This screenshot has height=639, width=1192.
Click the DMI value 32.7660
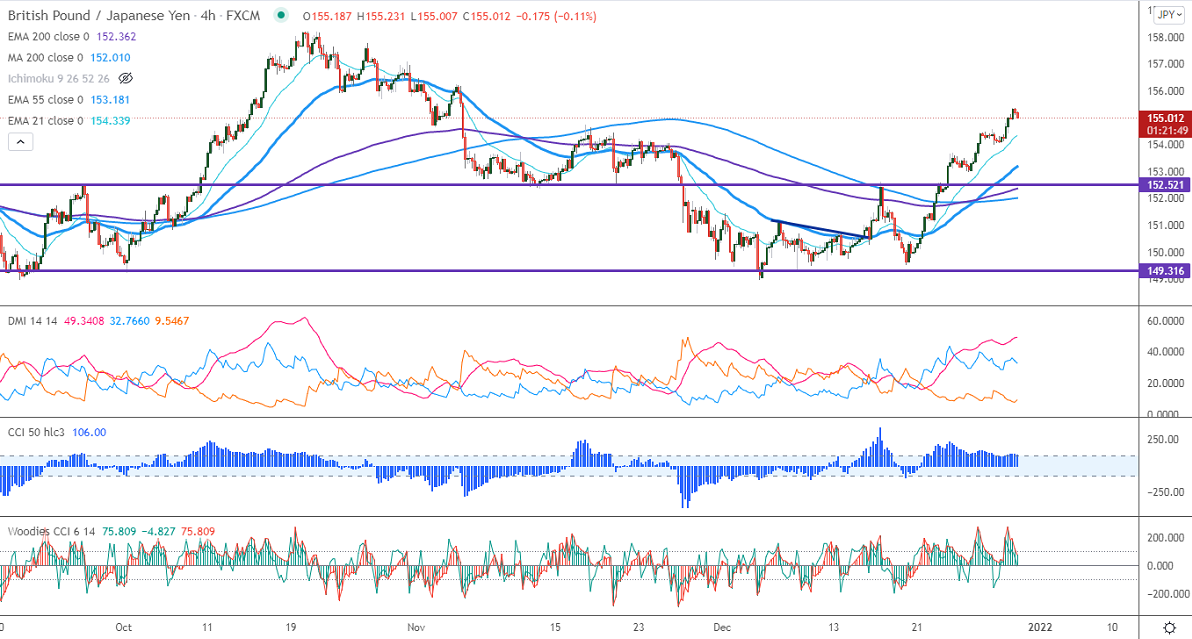pos(129,321)
